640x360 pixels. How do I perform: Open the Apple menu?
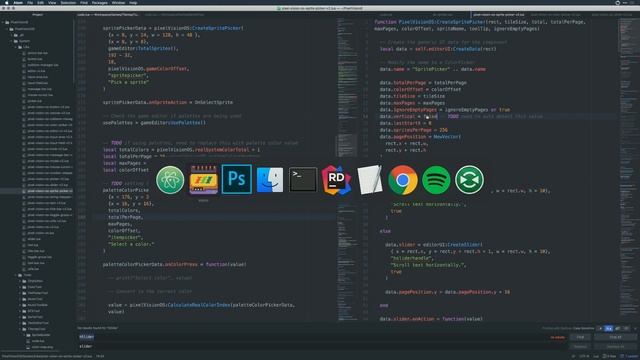(x=7, y=2)
